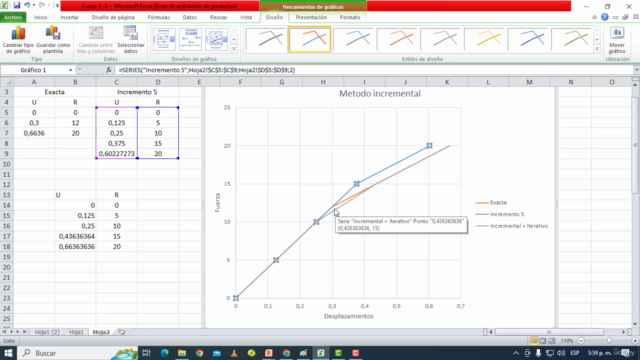Open Undo history dropdown arrow
Viewport: 640px width, 360px height.
[34, 5]
